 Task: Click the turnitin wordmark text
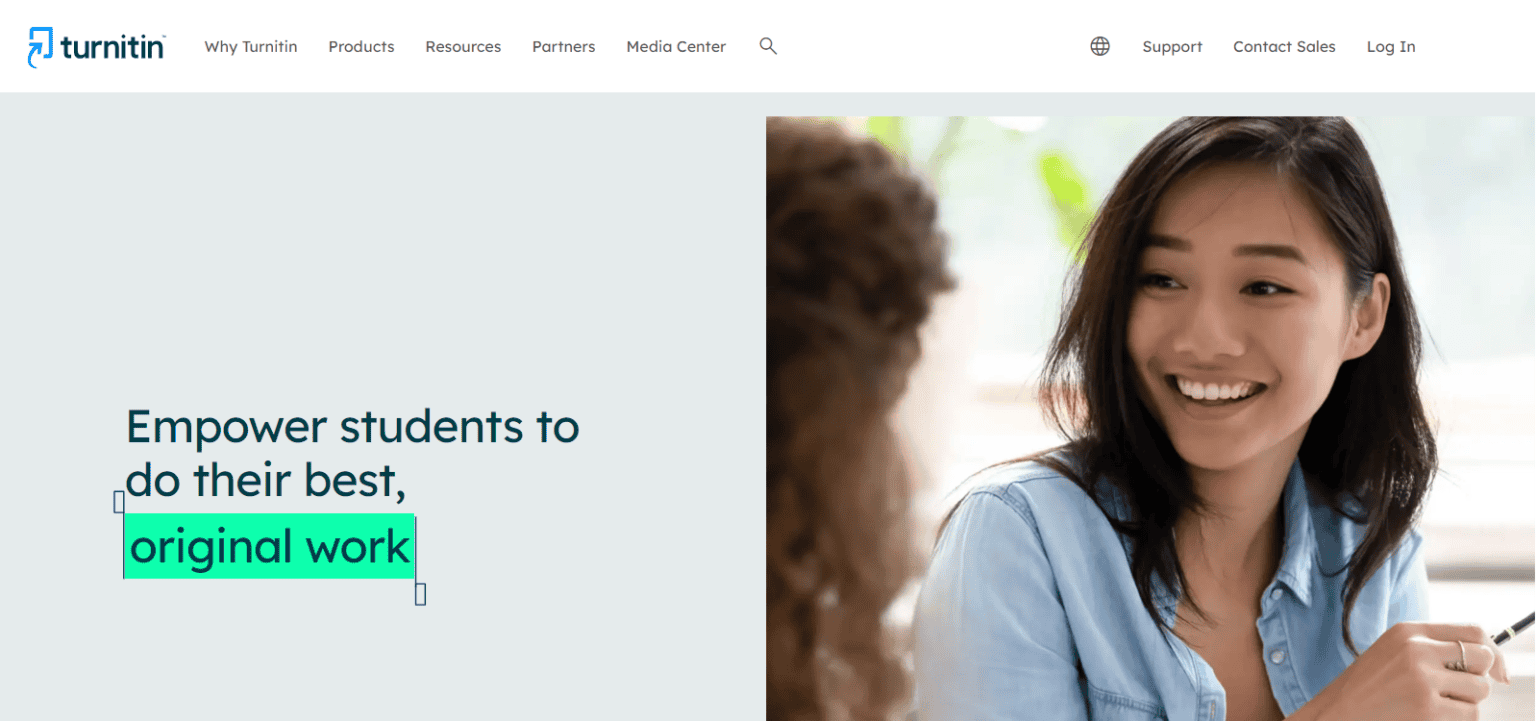pos(112,47)
